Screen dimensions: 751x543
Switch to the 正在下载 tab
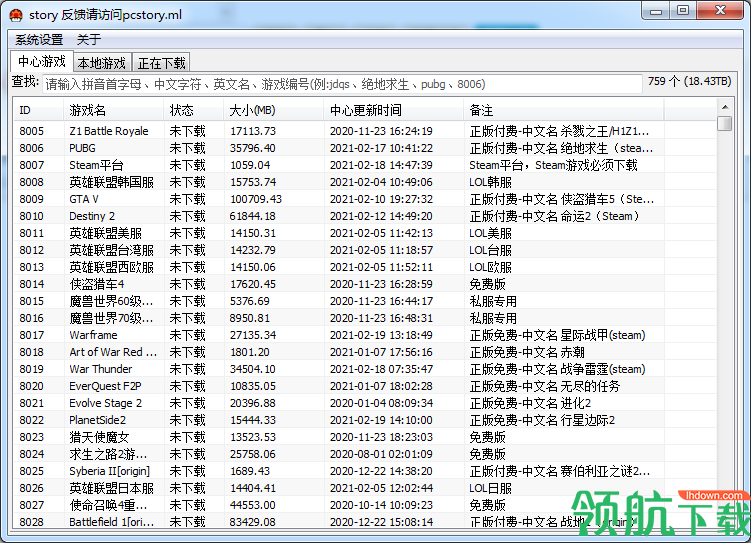[x=161, y=63]
